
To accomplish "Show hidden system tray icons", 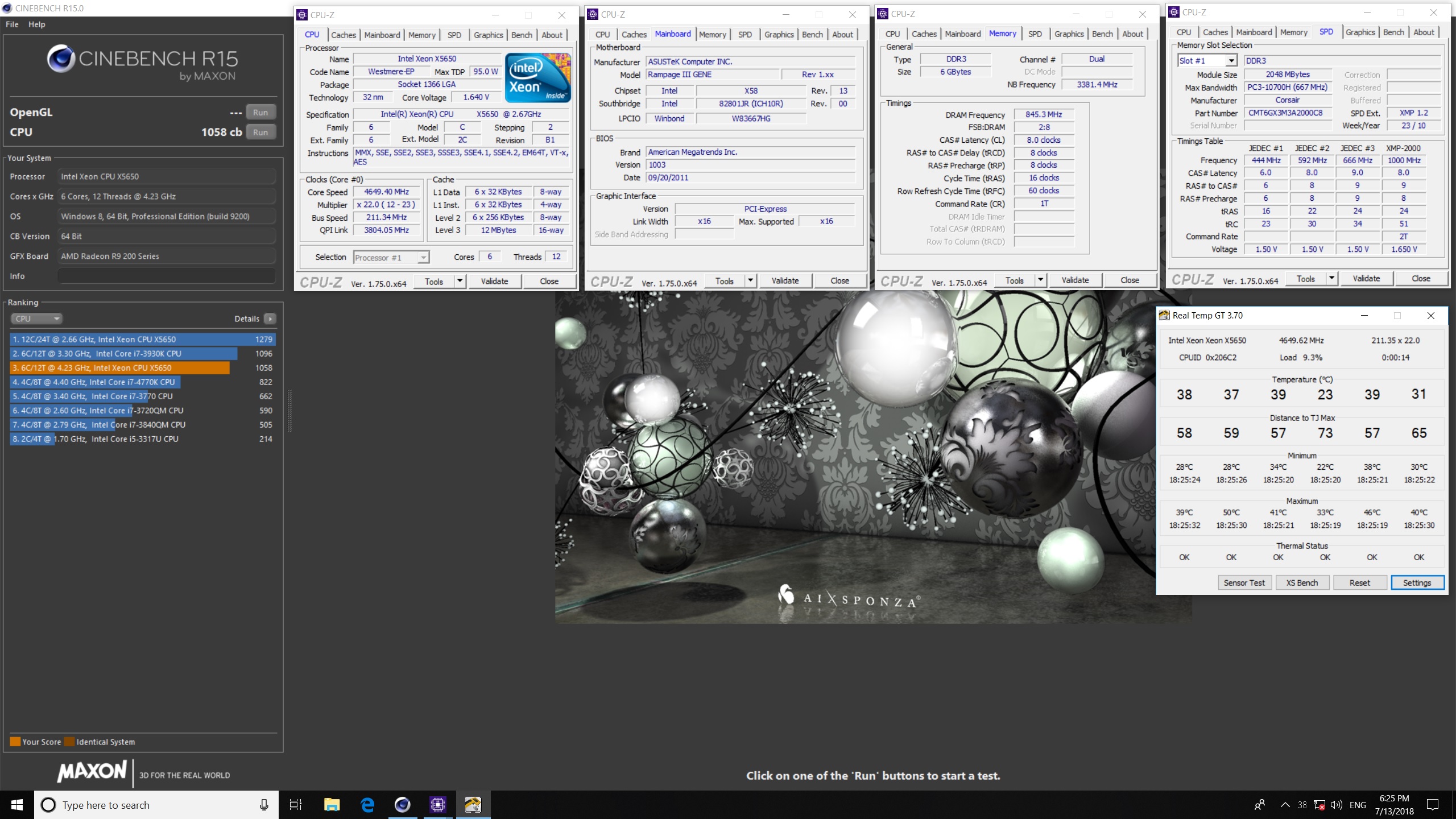I will point(1285,805).
